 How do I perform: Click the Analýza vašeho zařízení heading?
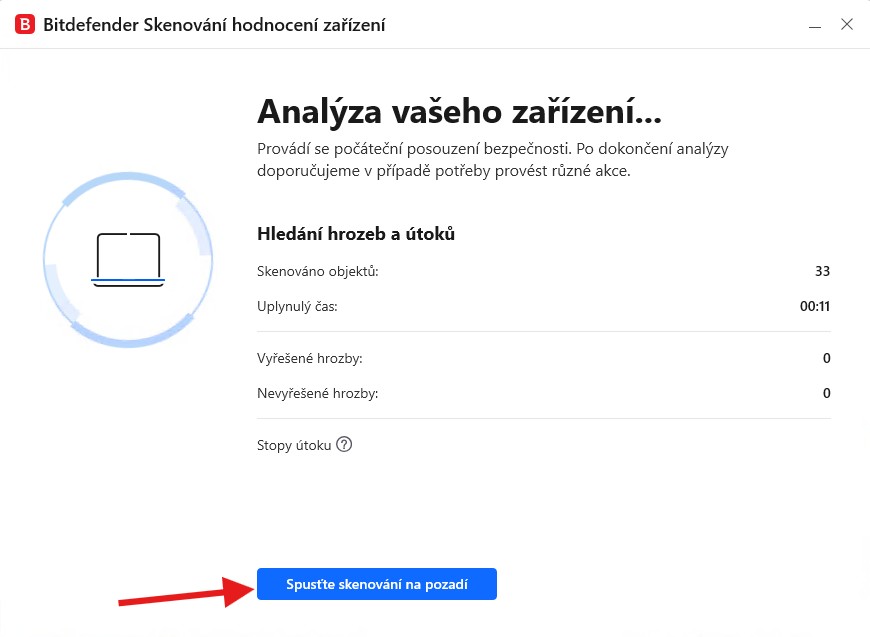(460, 109)
